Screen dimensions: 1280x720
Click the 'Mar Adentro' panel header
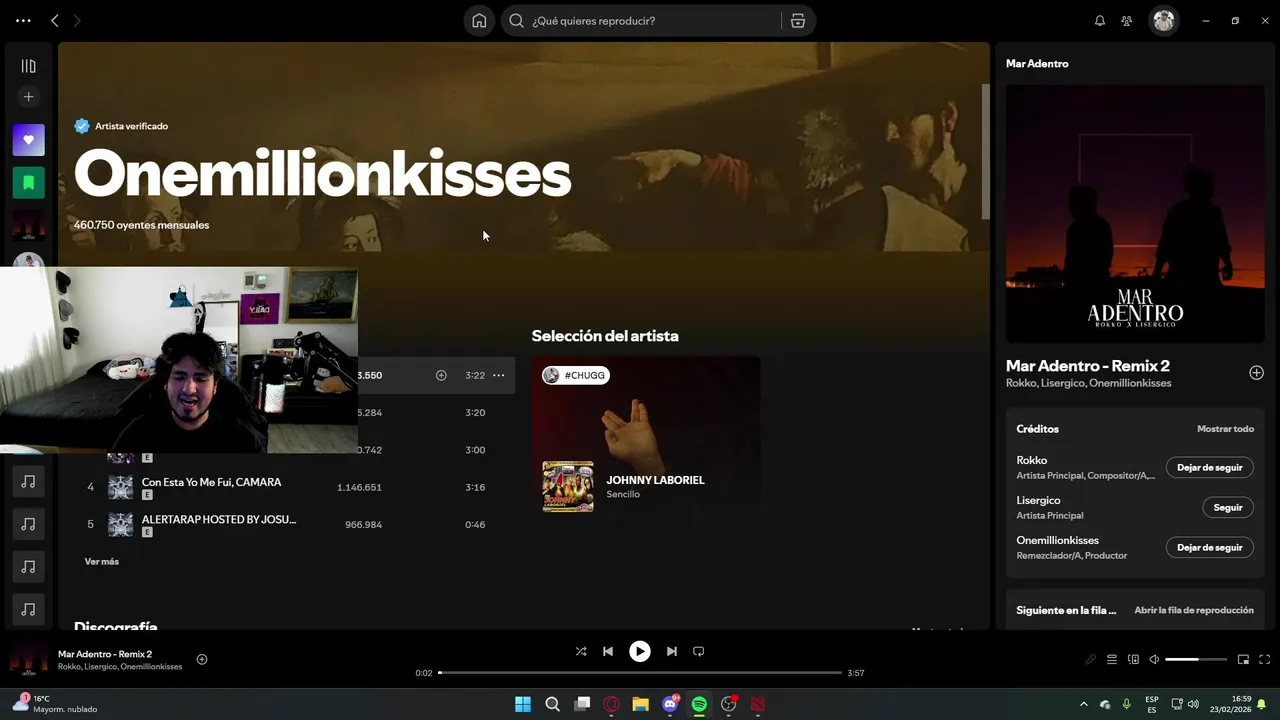(1037, 63)
